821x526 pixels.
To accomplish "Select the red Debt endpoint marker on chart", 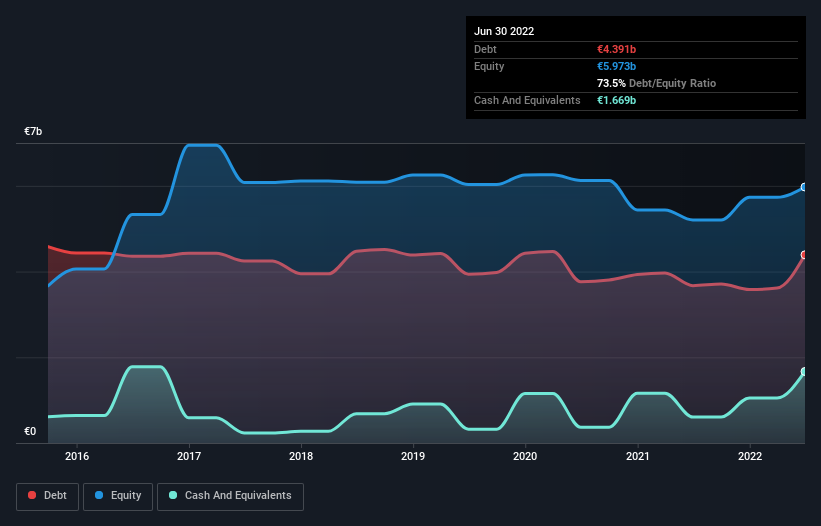I will coord(804,255).
